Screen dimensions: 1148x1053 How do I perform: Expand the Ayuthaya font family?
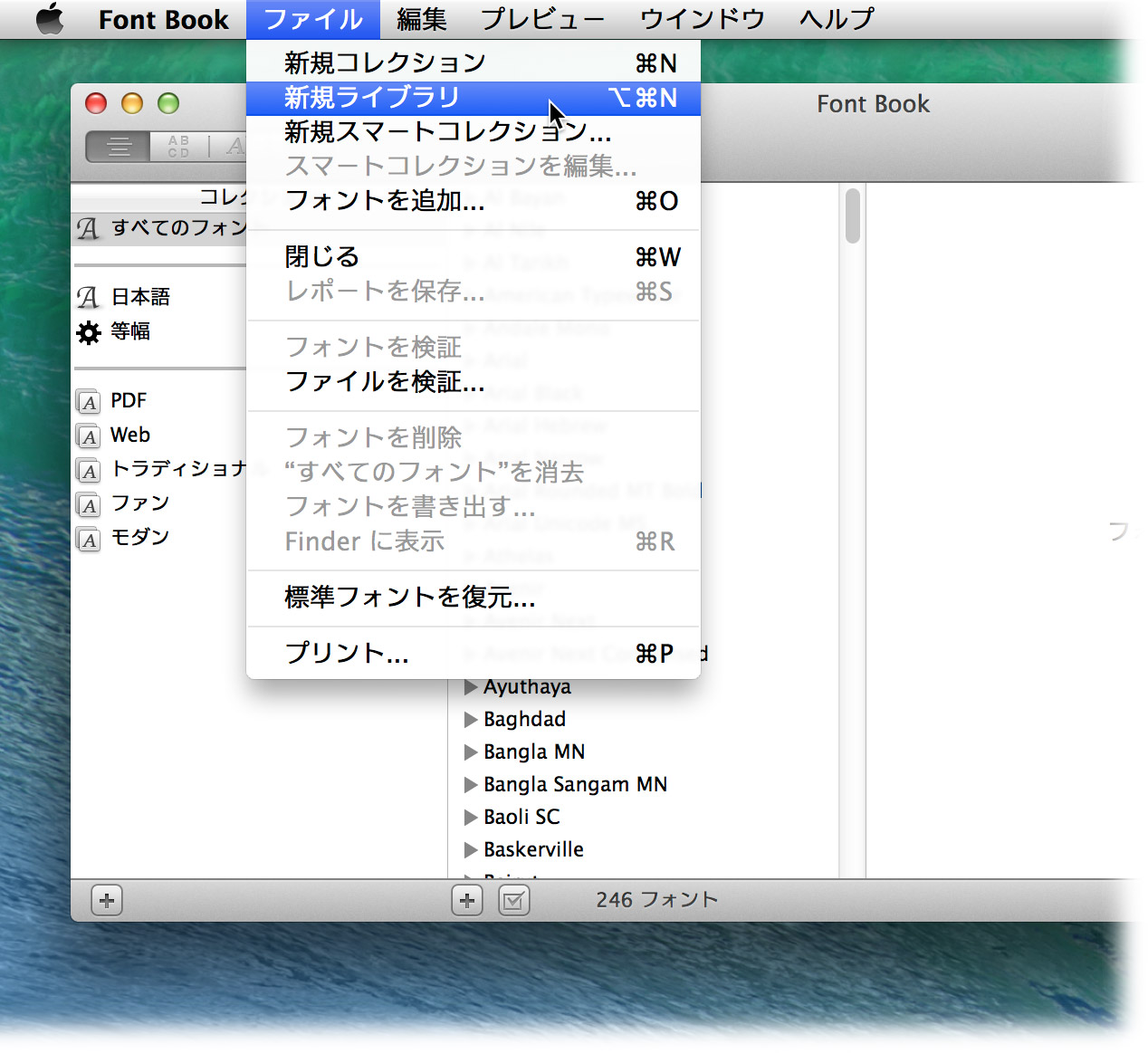pyautogui.click(x=471, y=687)
